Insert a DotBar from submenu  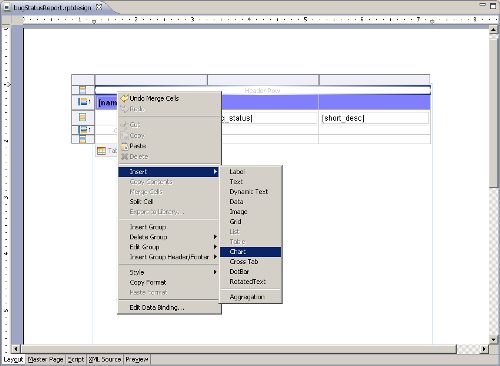(250, 272)
